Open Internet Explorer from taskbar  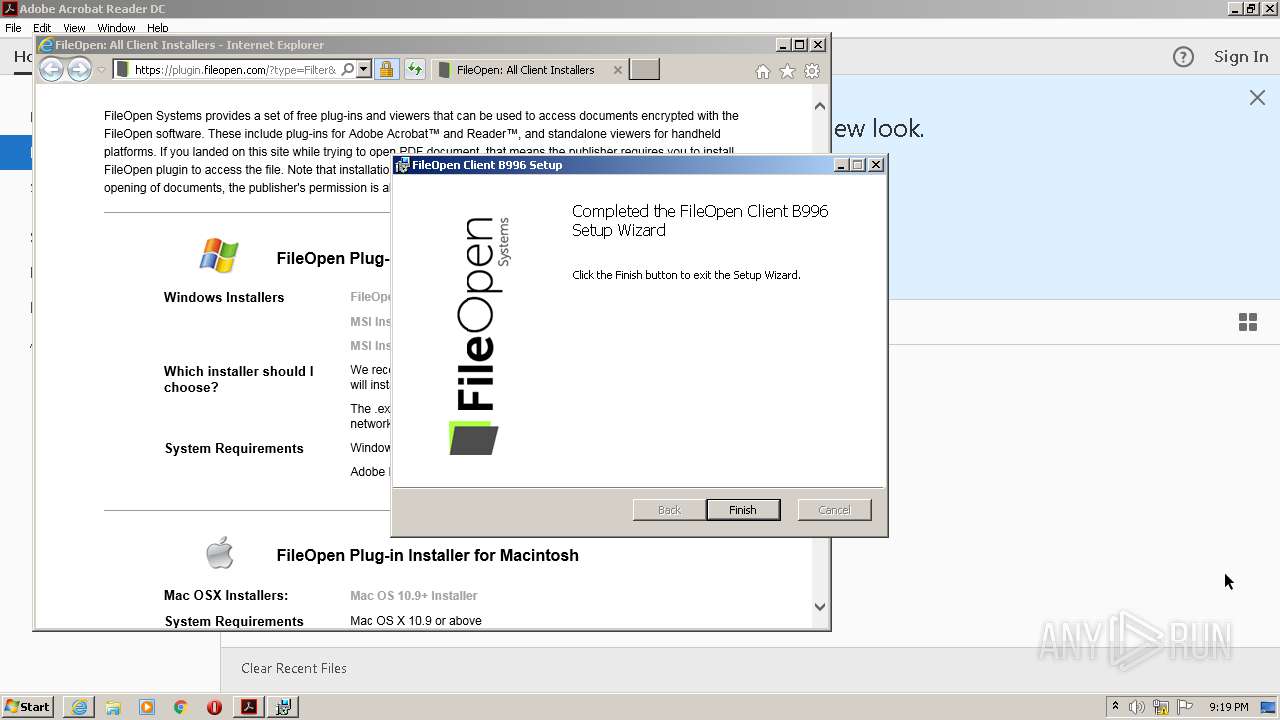point(79,707)
